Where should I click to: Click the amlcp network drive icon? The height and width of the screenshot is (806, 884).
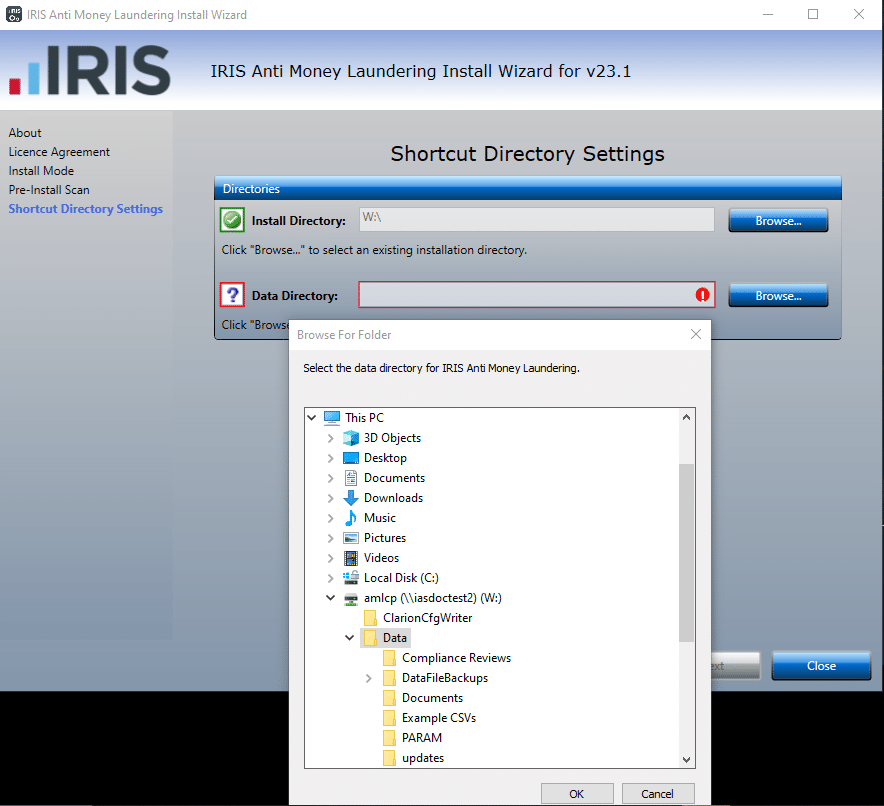[x=351, y=598]
